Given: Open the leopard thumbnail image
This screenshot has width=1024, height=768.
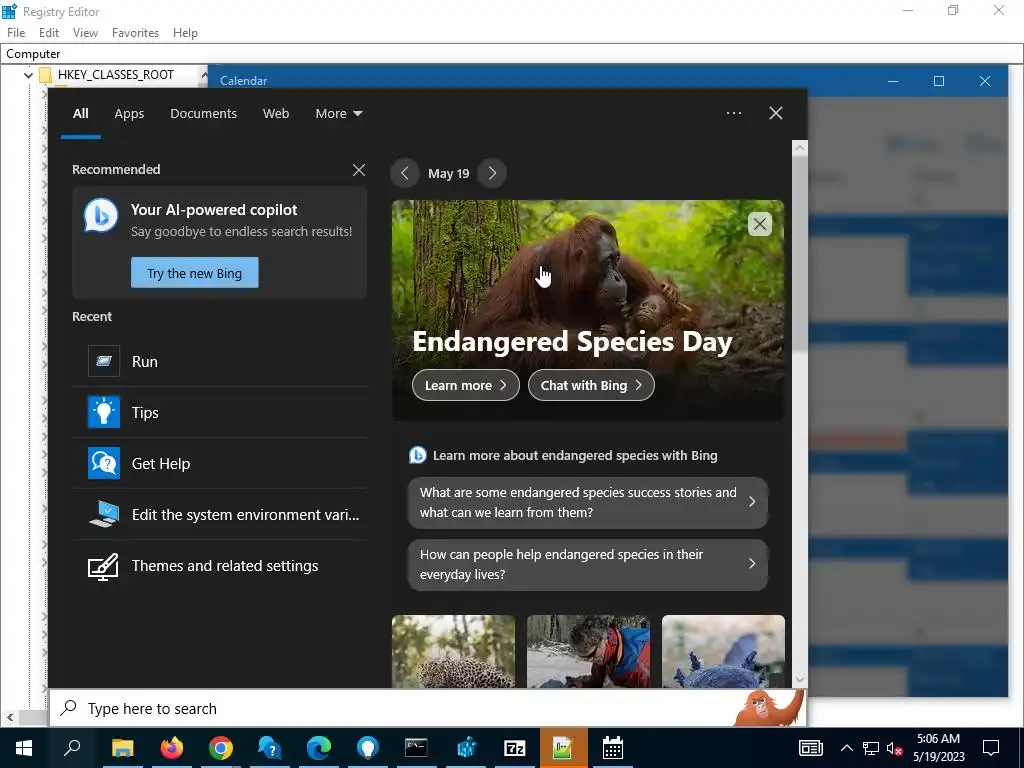Looking at the screenshot, I should [x=453, y=651].
